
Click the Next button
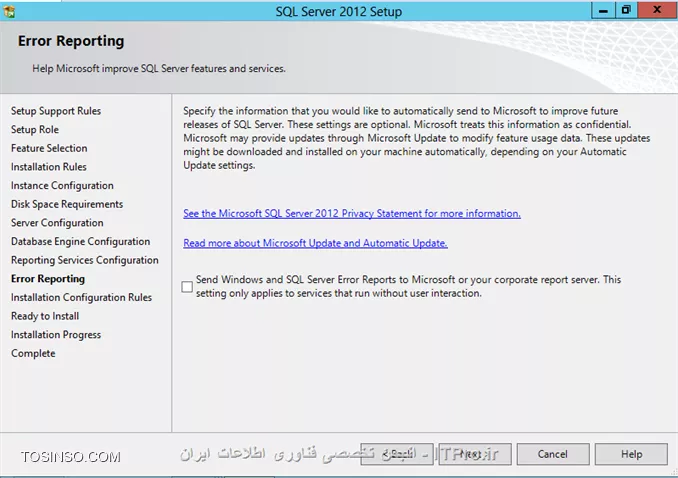[x=475, y=454]
